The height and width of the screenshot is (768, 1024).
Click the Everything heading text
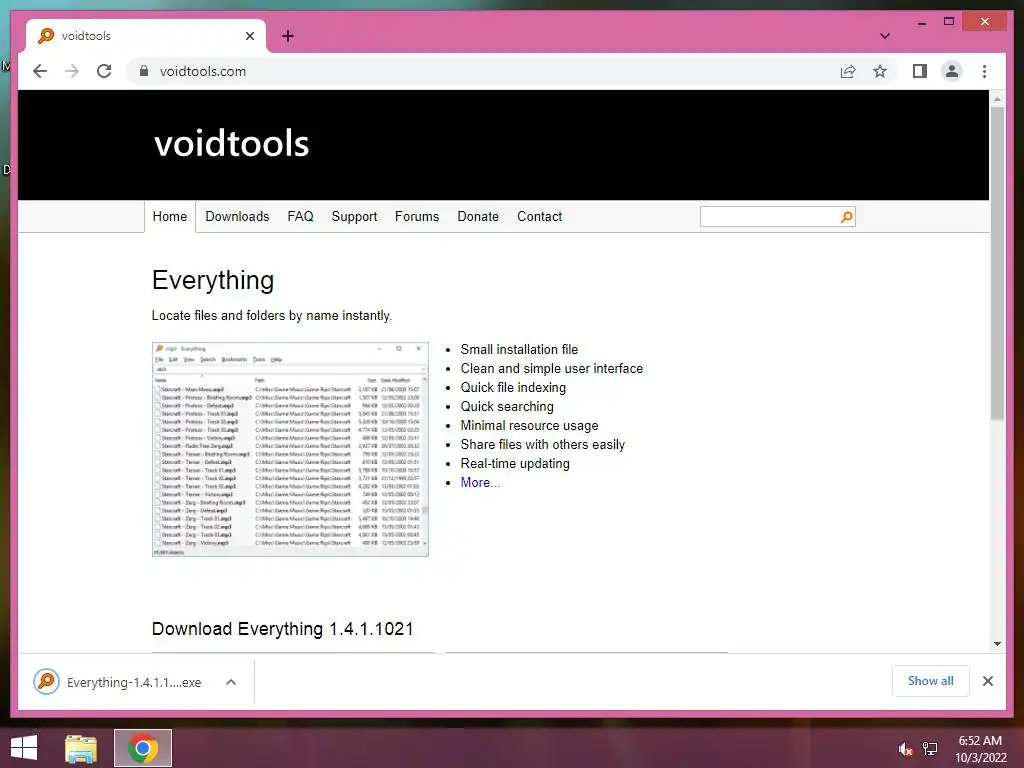point(213,280)
